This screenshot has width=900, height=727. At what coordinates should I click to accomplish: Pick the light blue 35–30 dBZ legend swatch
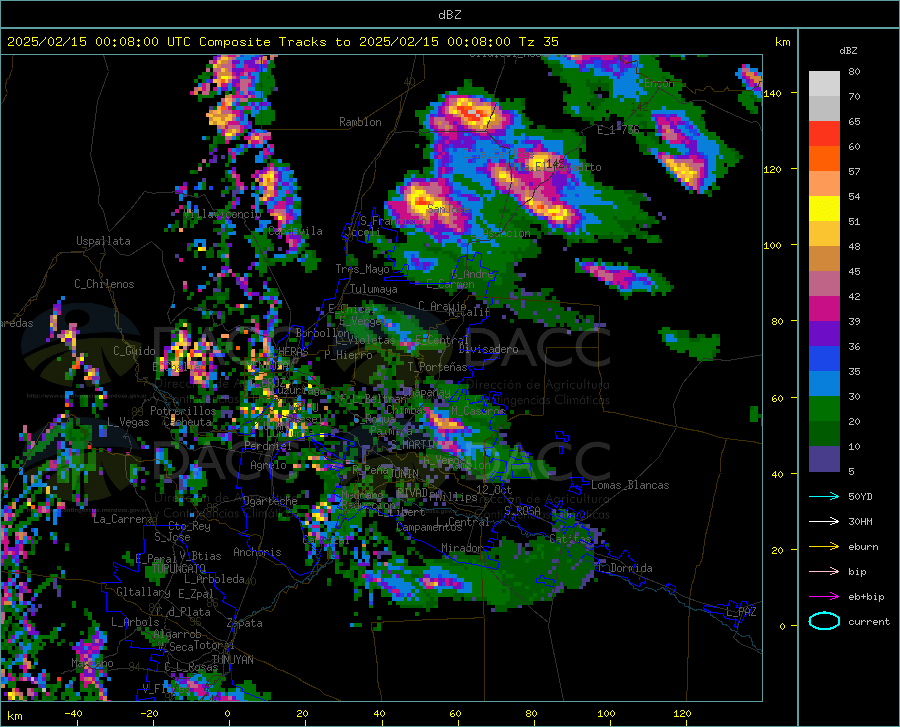(824, 384)
